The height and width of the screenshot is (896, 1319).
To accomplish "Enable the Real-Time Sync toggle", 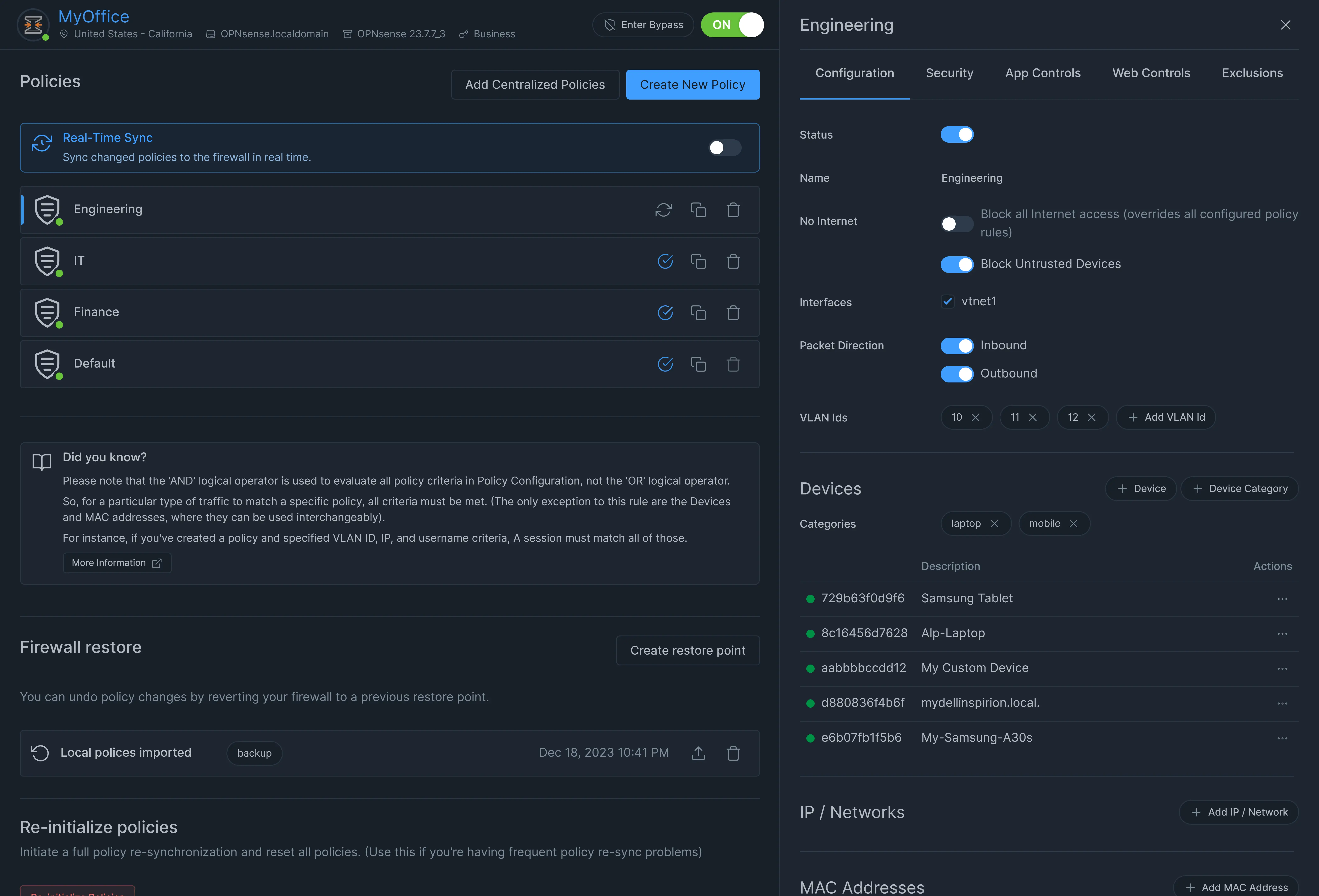I will 725,147.
